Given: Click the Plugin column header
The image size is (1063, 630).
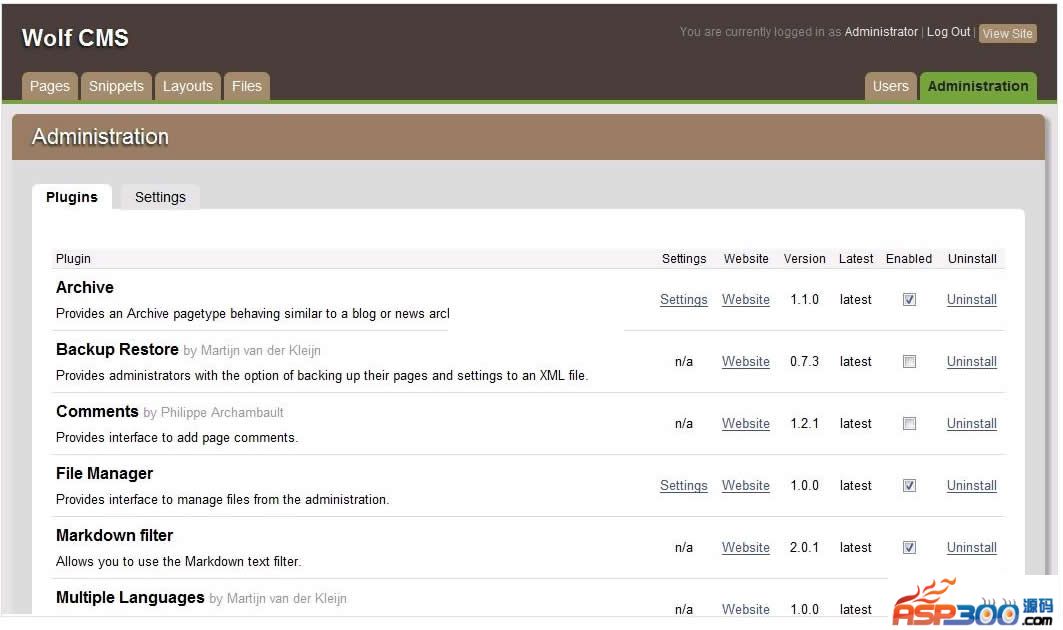Looking at the screenshot, I should (x=73, y=258).
